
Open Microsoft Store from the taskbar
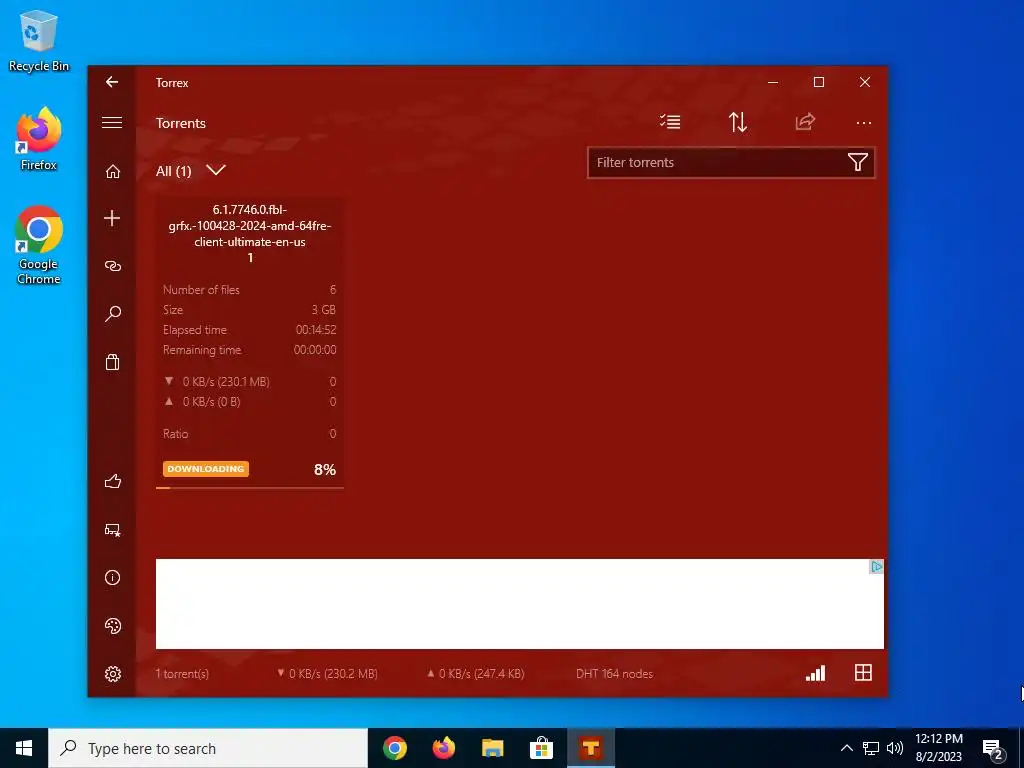click(x=541, y=748)
